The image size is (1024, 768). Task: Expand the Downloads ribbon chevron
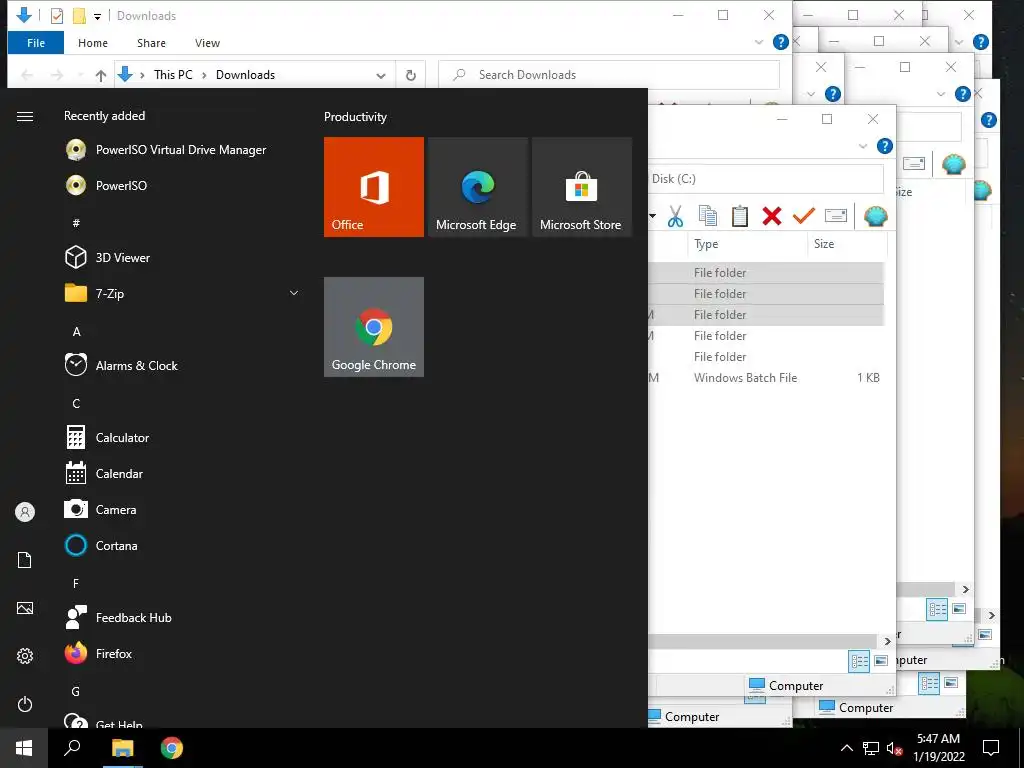click(759, 42)
